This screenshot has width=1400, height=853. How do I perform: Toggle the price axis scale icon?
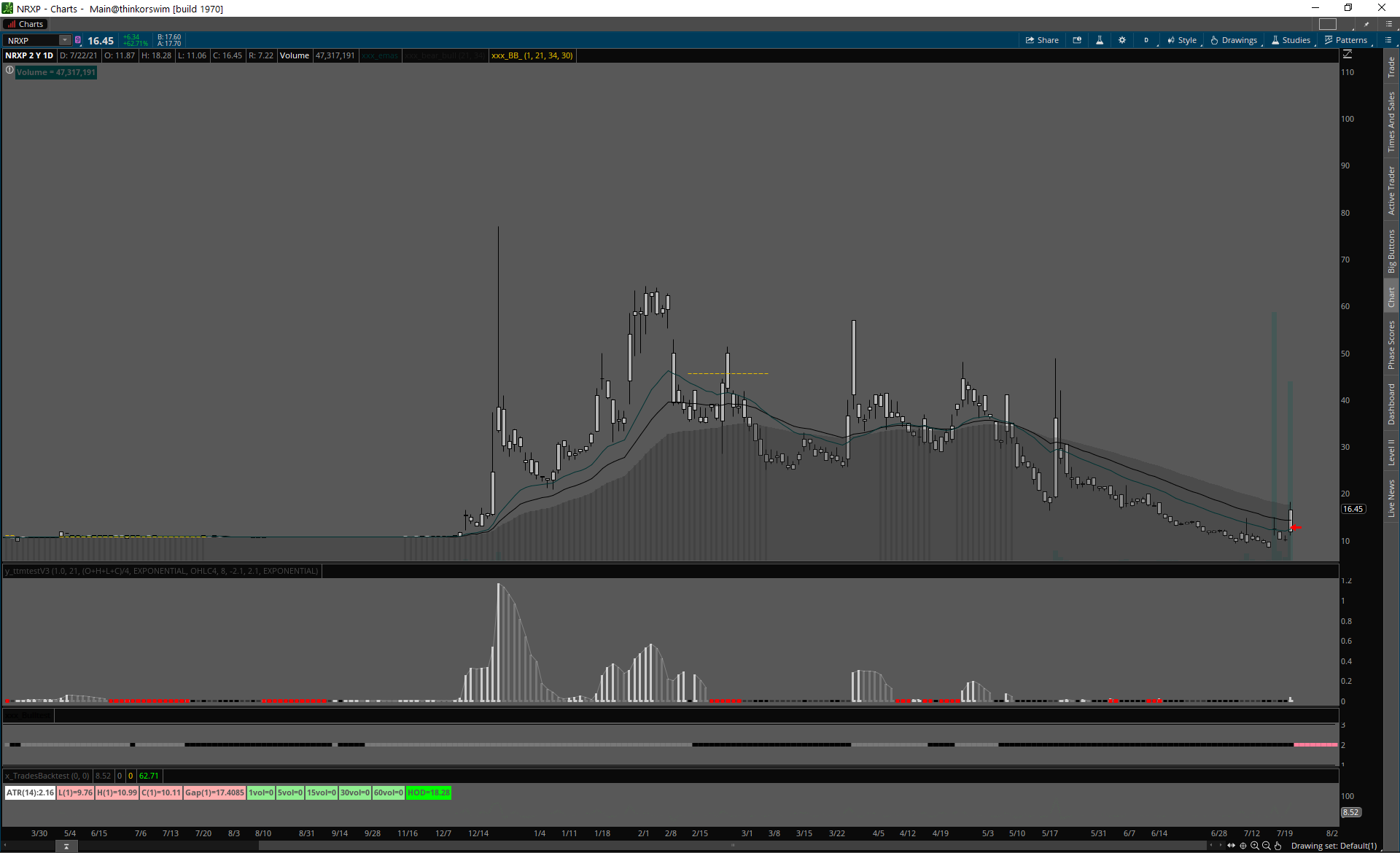pos(1347,55)
